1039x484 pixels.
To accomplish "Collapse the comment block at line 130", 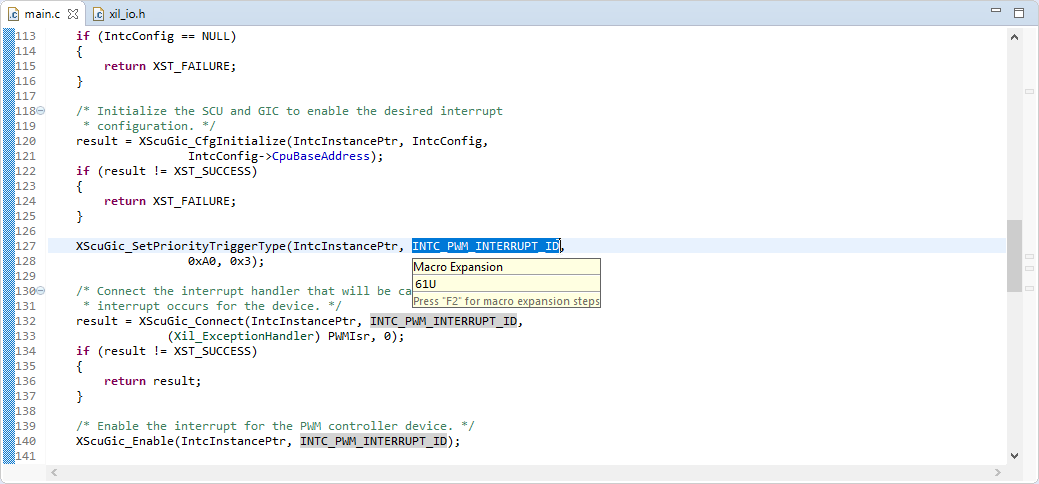I will [40, 291].
